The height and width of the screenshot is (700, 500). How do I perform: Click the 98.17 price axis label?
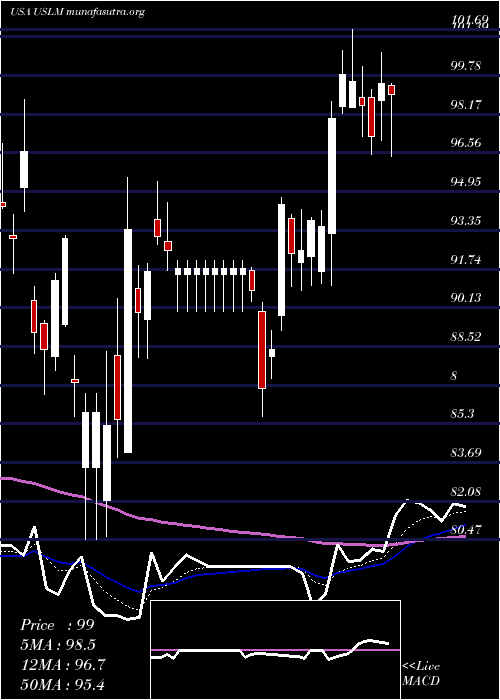point(466,105)
